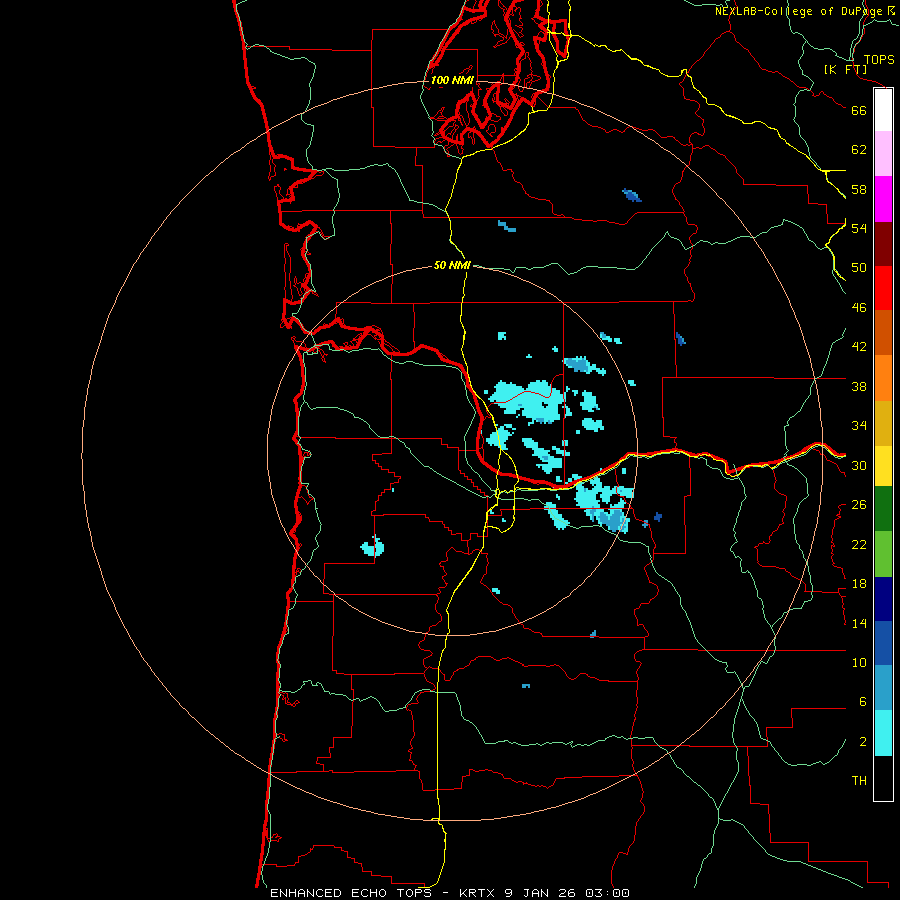Pick the black TH threshold swatch
This screenshot has height=900, width=900.
tap(883, 778)
